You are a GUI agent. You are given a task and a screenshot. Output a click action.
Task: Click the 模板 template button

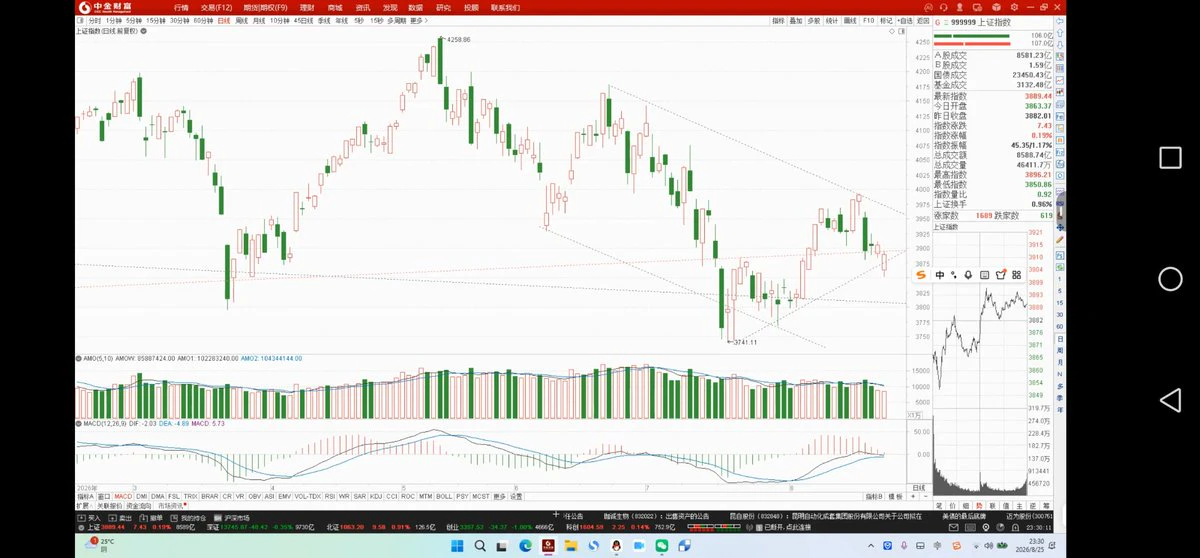pyautogui.click(x=894, y=496)
